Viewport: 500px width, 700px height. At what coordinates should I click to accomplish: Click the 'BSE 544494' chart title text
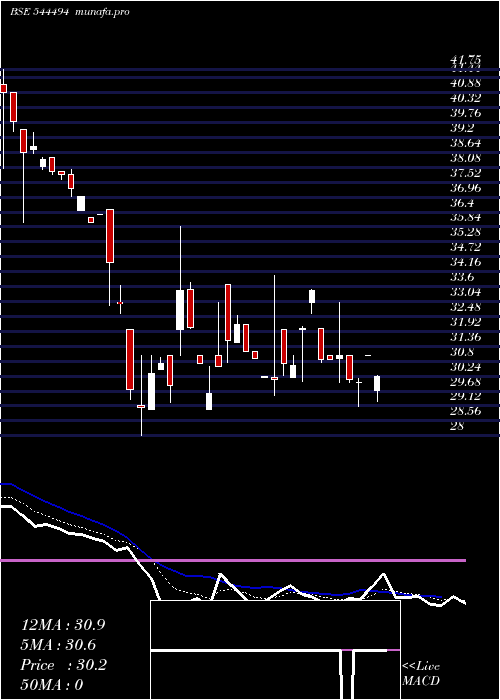point(39,12)
